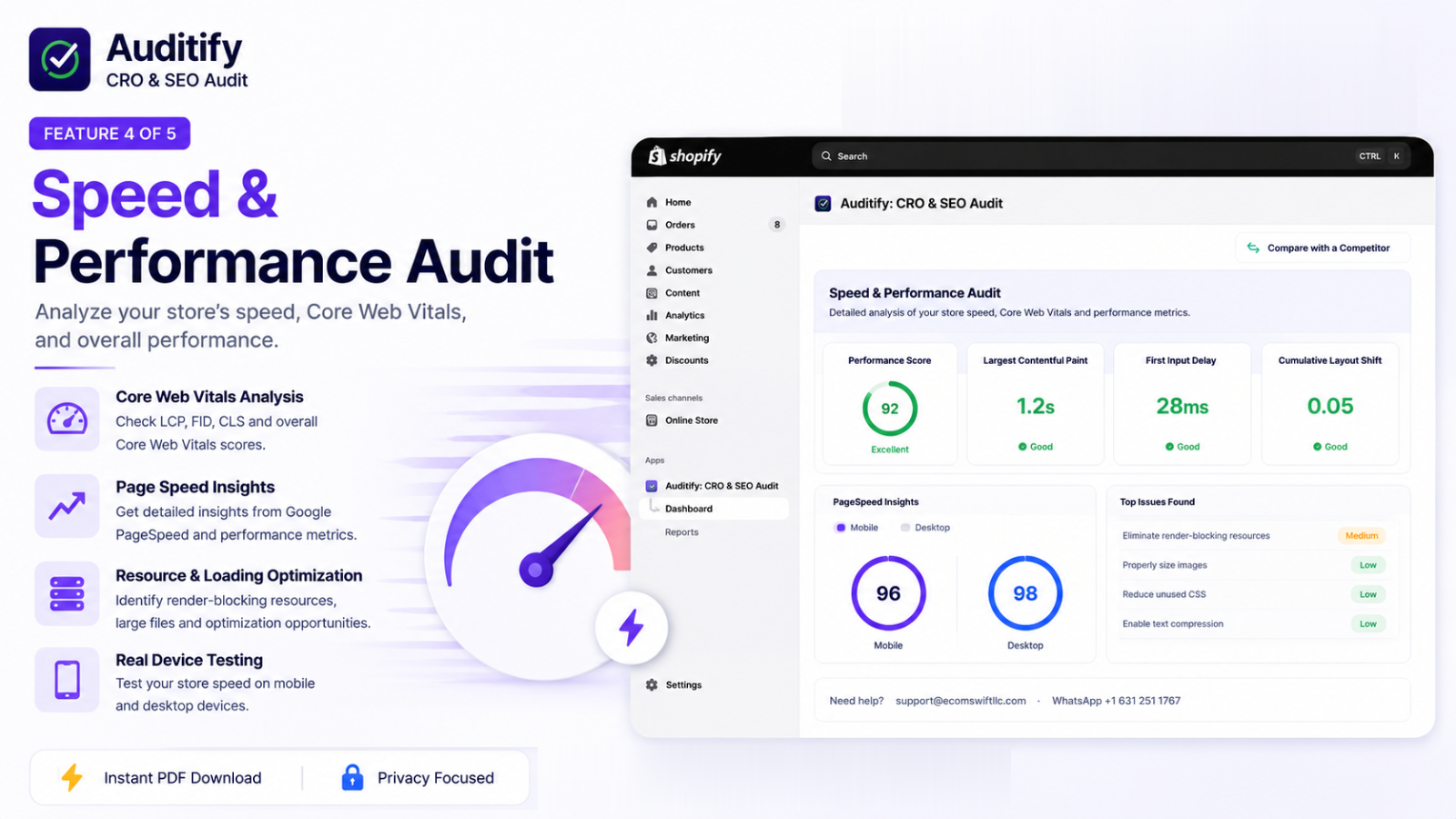1456x819 pixels.
Task: Click the Top Issues Found heading
Action: click(1157, 502)
